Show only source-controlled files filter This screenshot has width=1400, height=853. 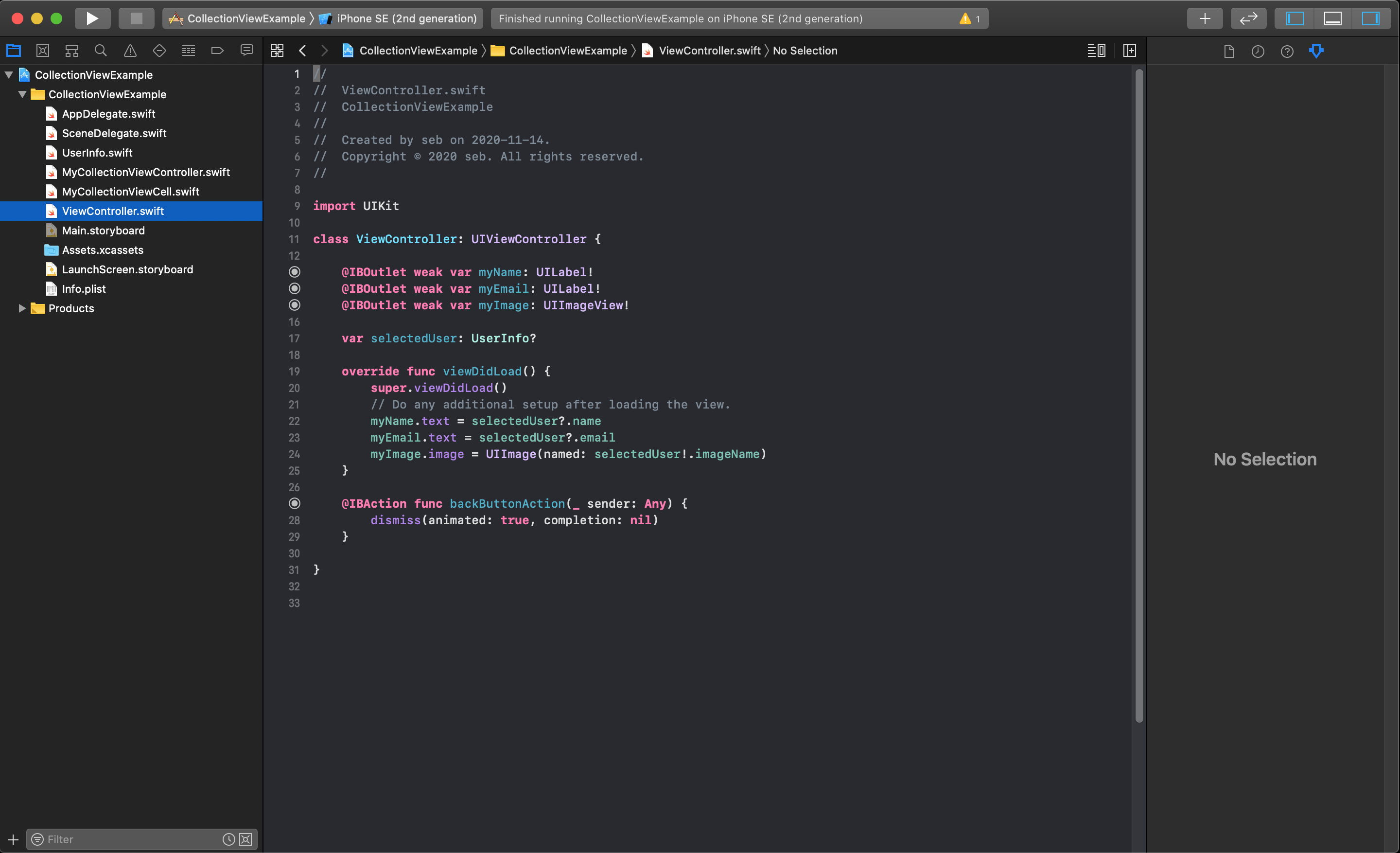(x=245, y=839)
